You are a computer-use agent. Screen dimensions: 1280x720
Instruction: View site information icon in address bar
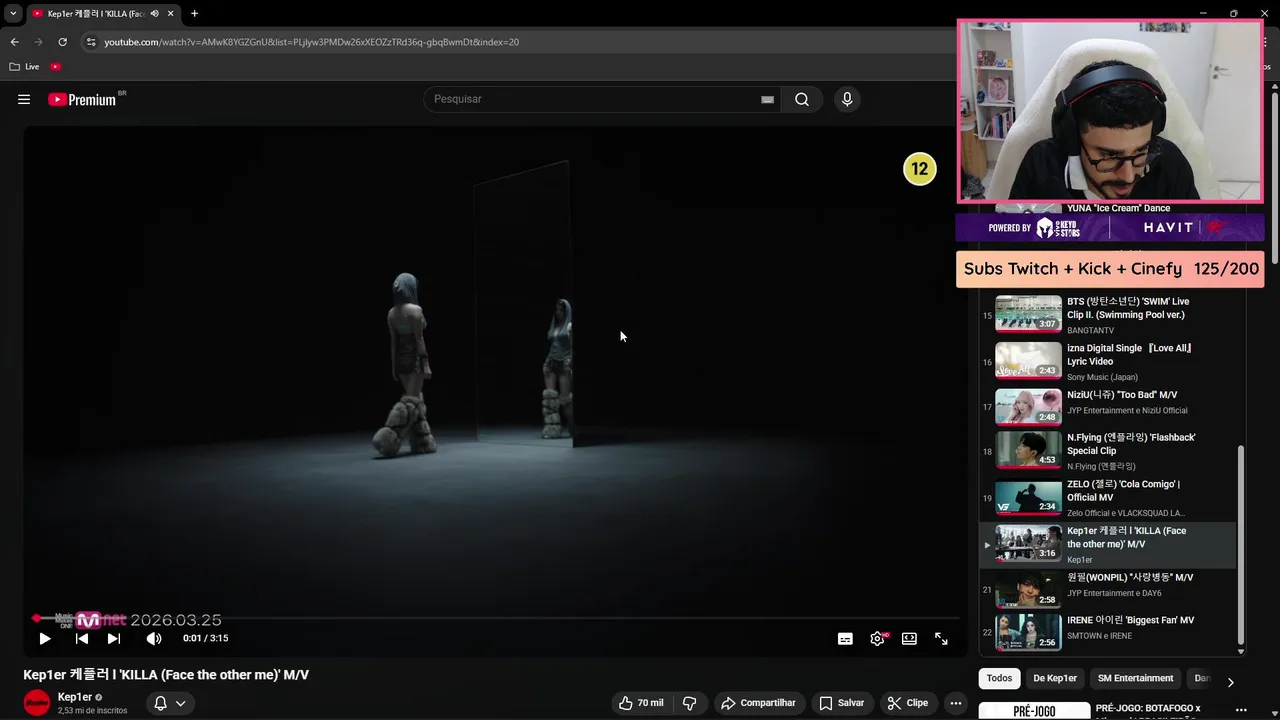91,42
